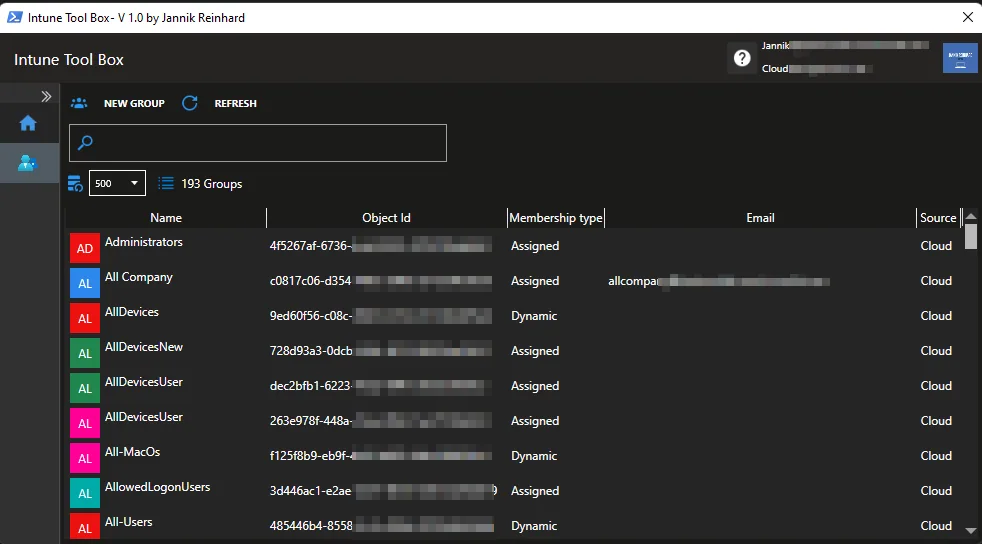The height and width of the screenshot is (544, 982).
Task: Click the New Group people icon
Action: click(79, 103)
